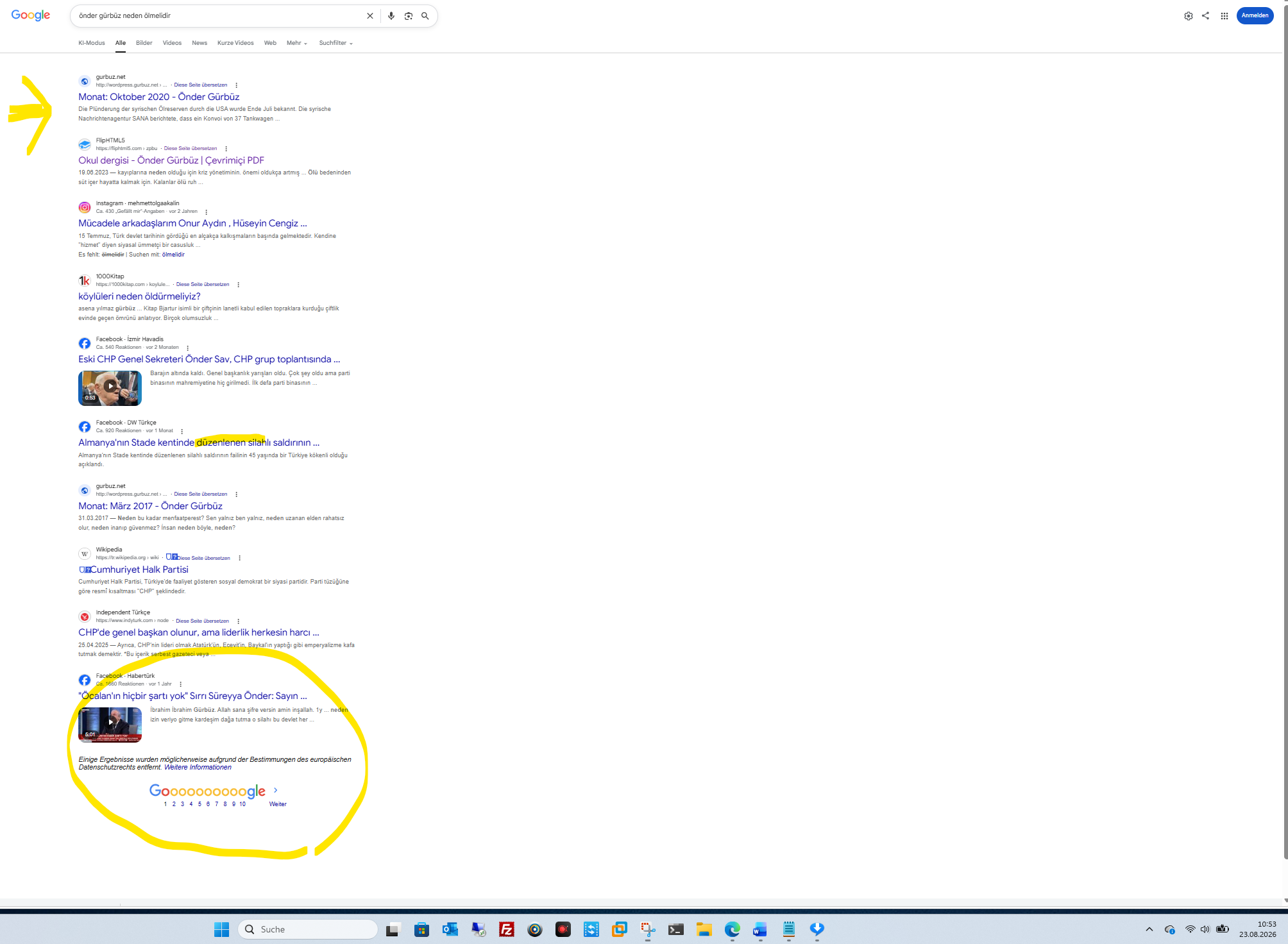Open three-dot menu for the DW Türkçe result
This screenshot has height=944, width=1288.
click(182, 431)
